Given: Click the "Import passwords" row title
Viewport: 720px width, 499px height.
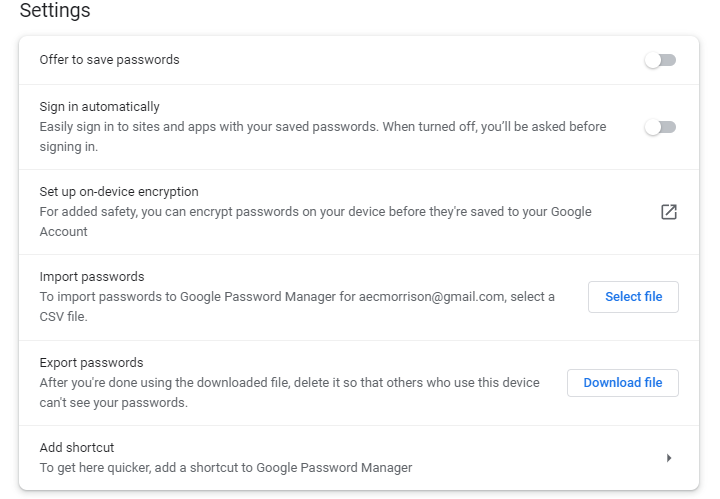Looking at the screenshot, I should [x=92, y=277].
